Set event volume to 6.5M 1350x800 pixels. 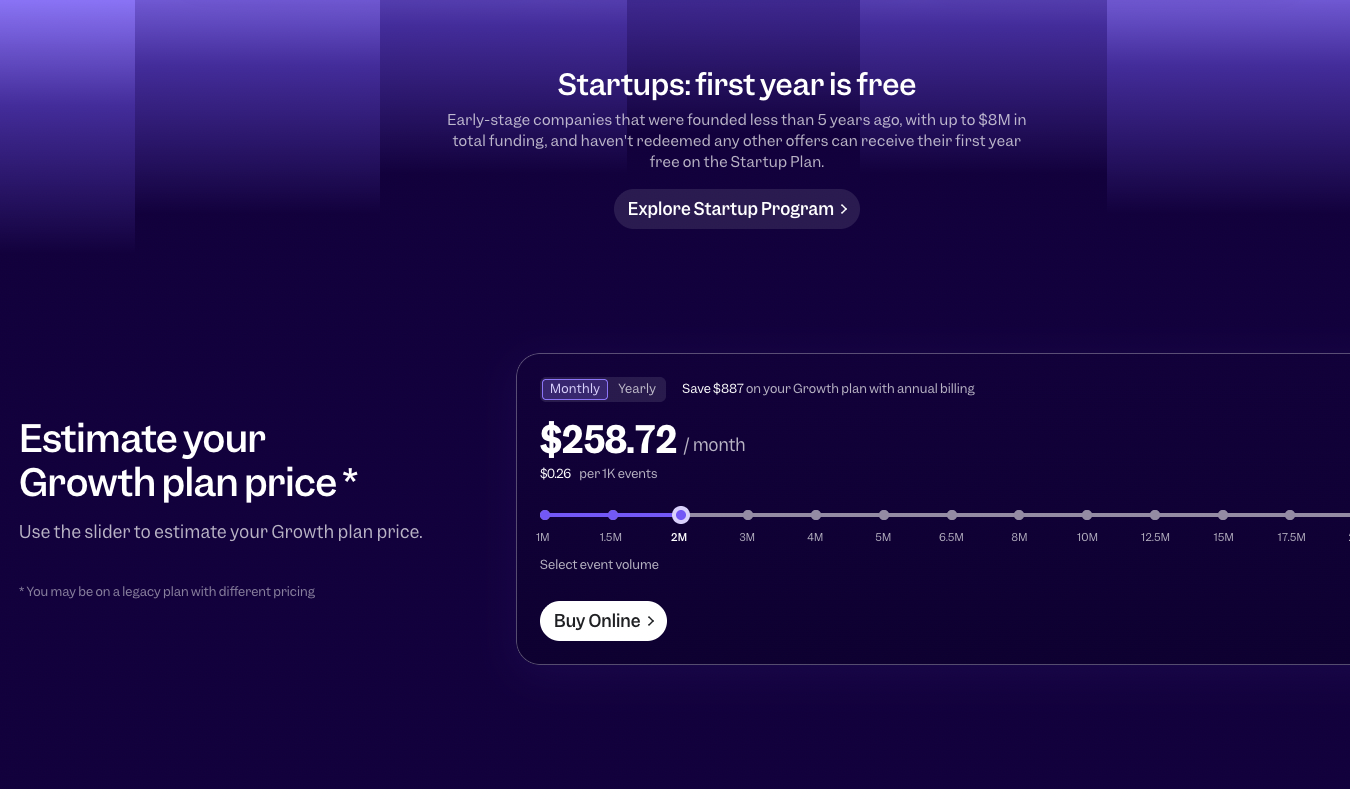coord(952,515)
